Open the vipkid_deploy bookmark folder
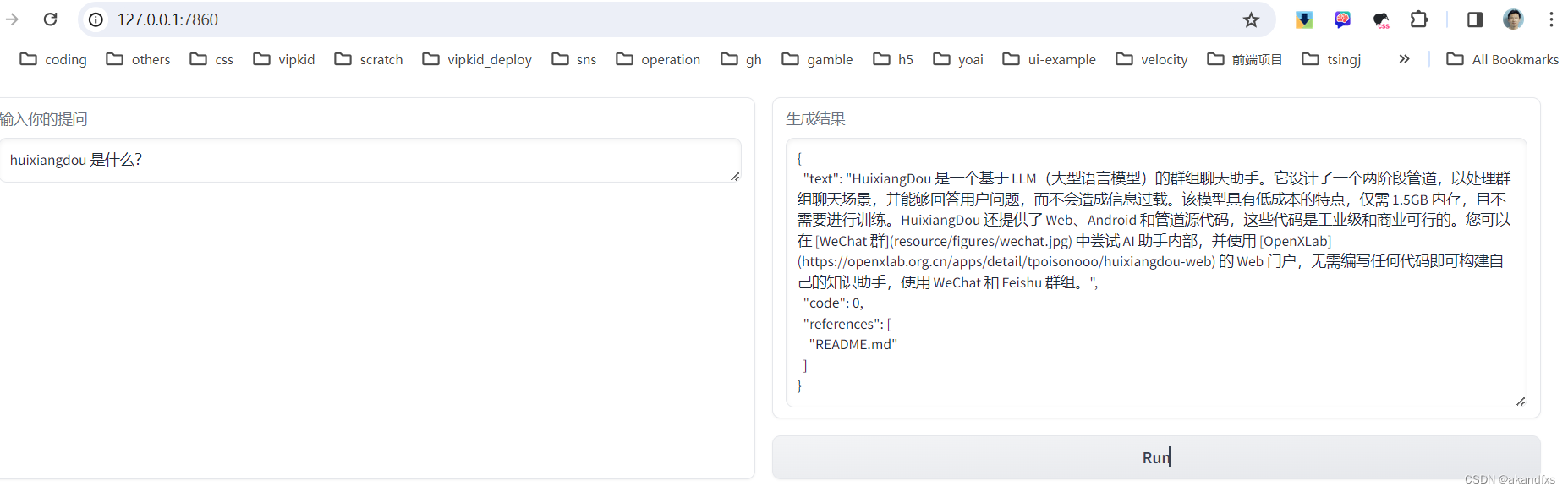Image resolution: width=1568 pixels, height=492 pixels. point(477,59)
